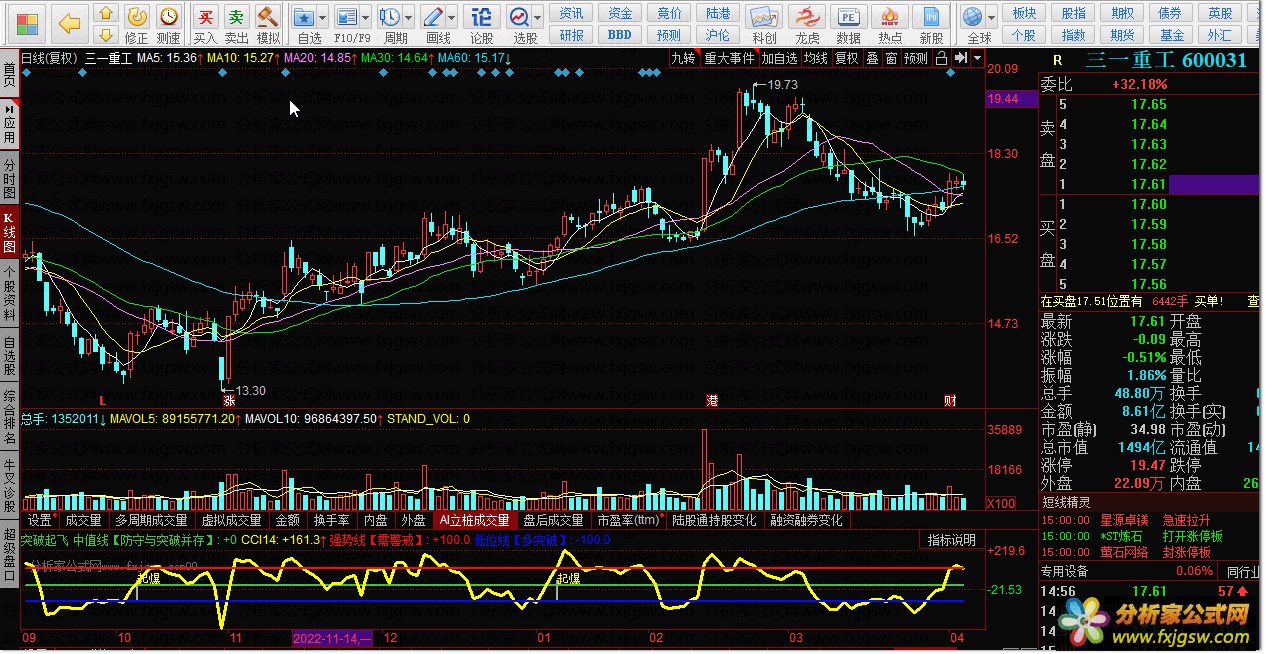
Task: Click the 选股 stock screener icon
Action: [519, 17]
